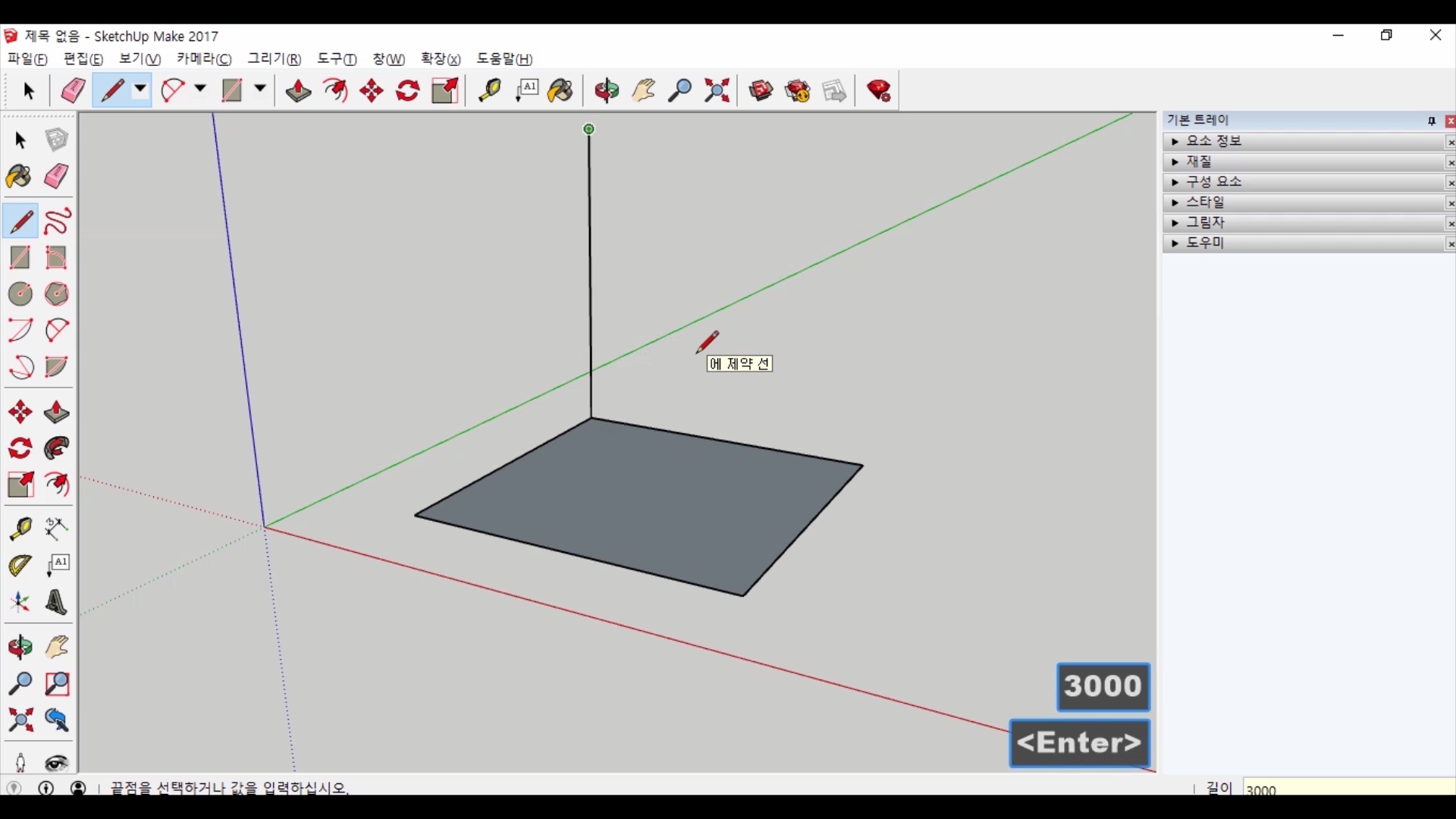Select the Protractor tool in left toolbar
The width and height of the screenshot is (1456, 819).
tap(20, 566)
